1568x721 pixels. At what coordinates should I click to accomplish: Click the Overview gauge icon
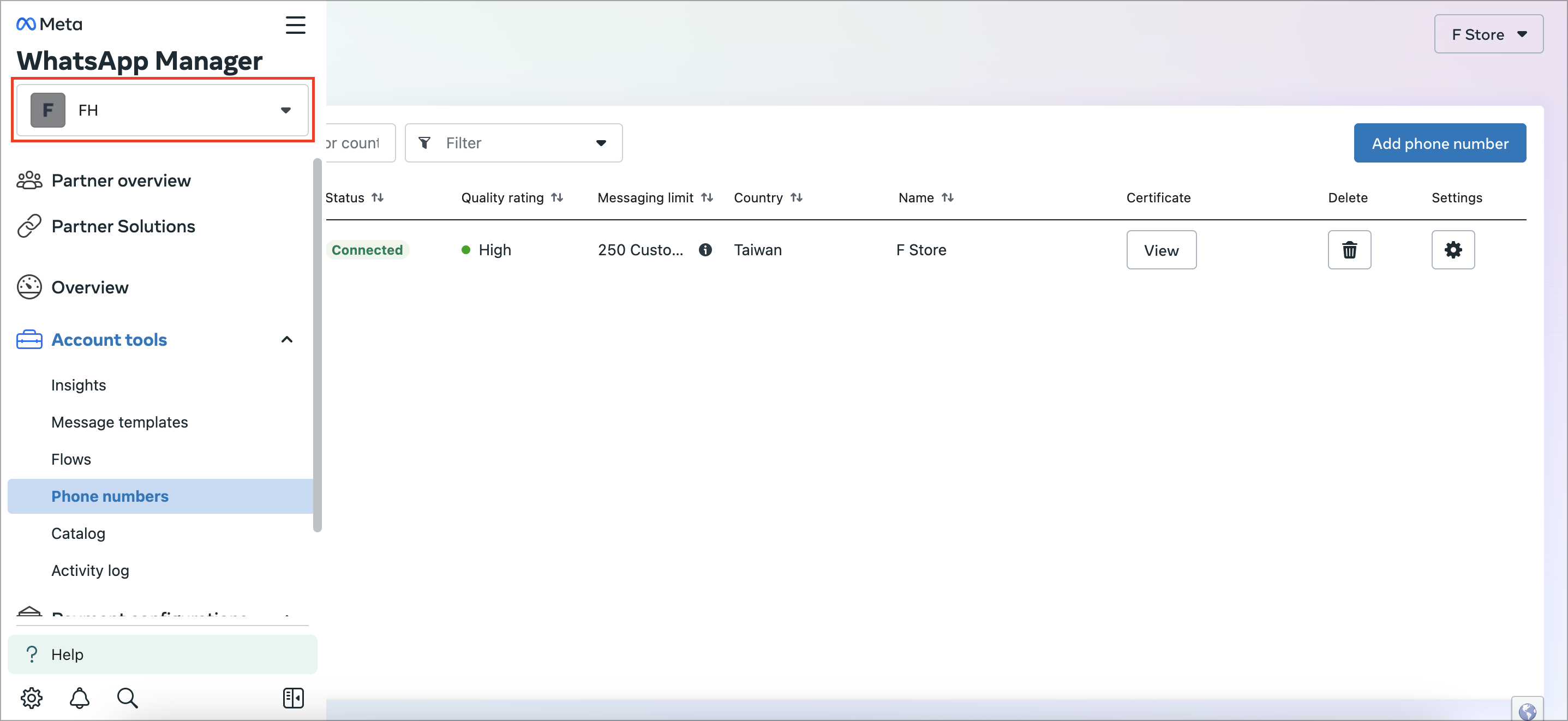pos(29,286)
